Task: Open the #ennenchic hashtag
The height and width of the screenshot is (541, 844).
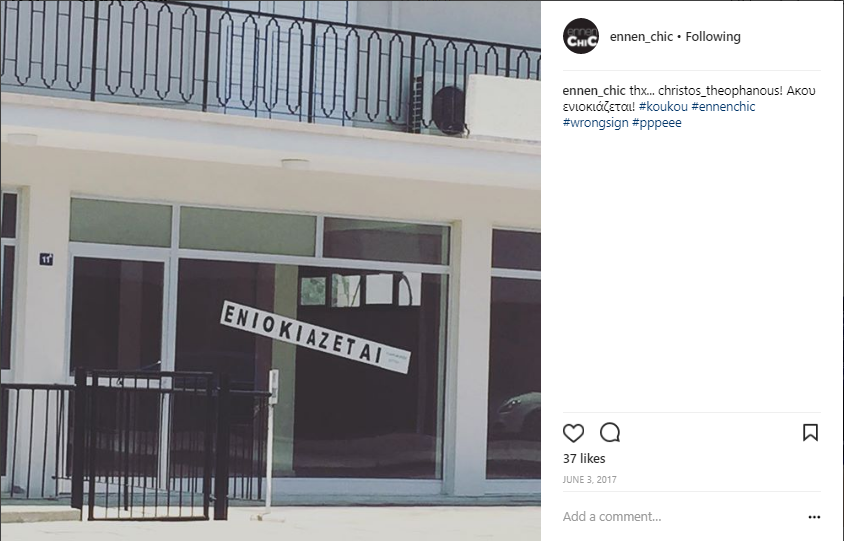Action: (x=723, y=107)
